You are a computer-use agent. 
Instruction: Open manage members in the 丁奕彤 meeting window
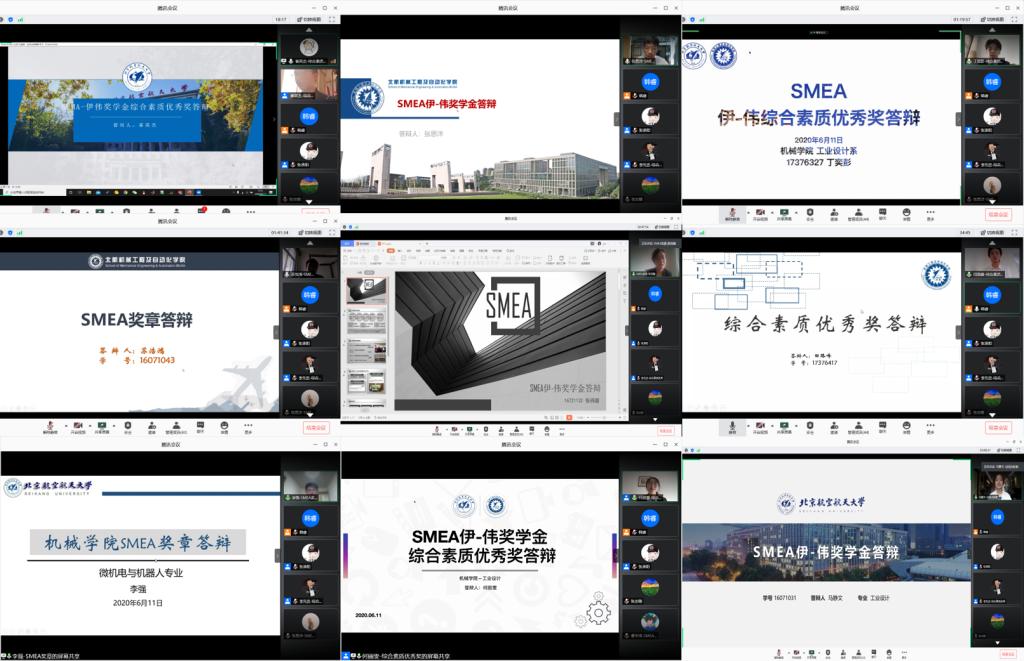point(858,213)
